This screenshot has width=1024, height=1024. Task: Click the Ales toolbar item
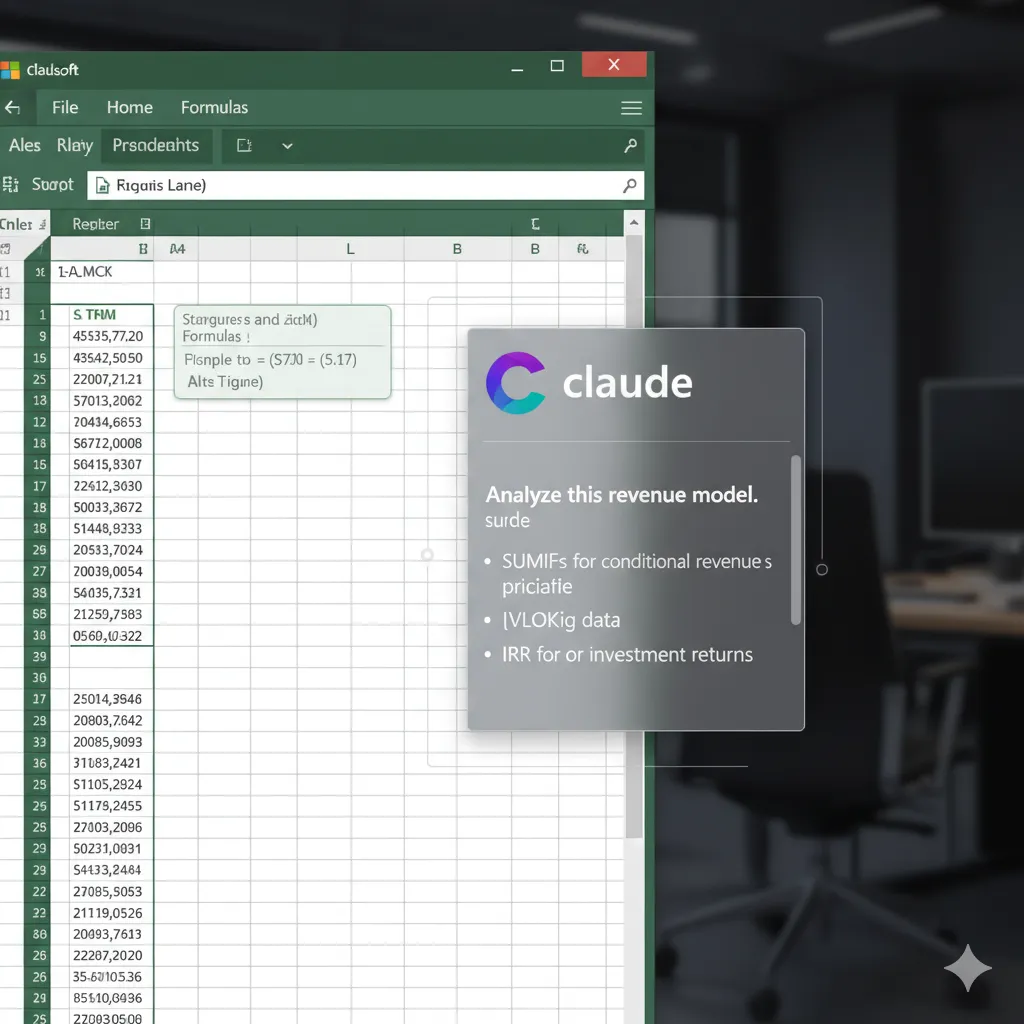pyautogui.click(x=25, y=146)
